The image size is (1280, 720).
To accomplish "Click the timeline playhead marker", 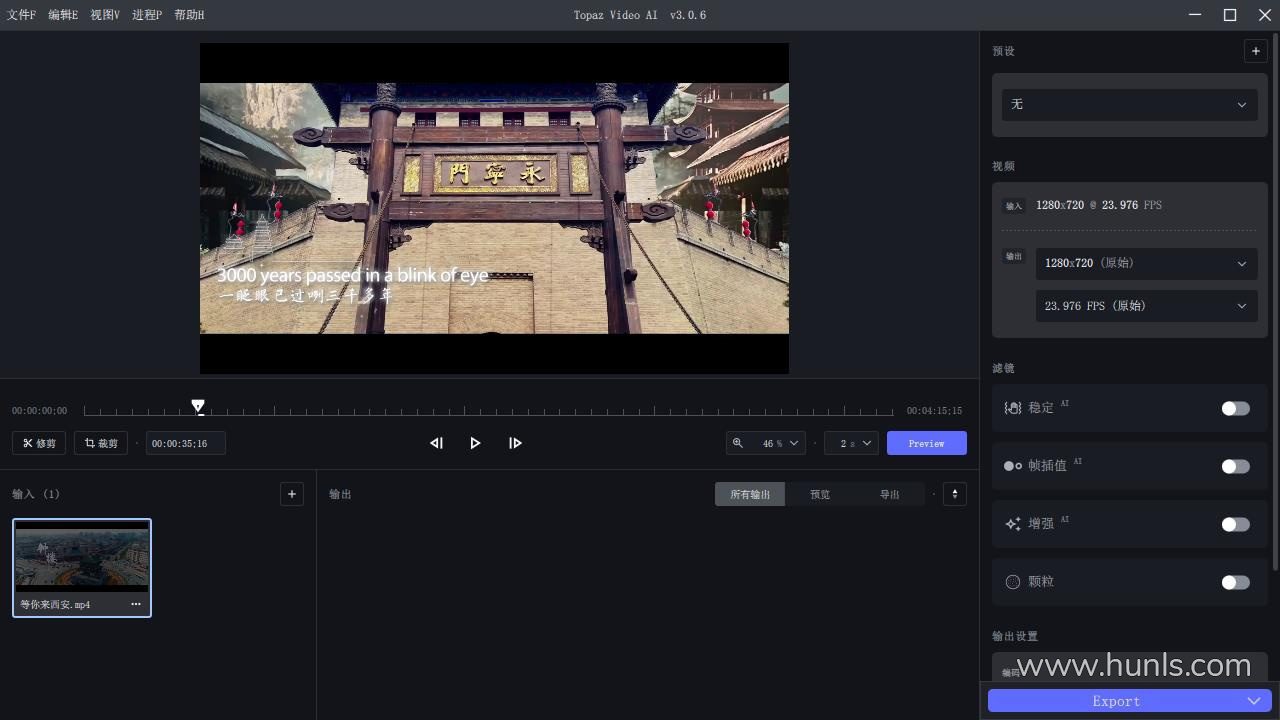I will (x=198, y=406).
